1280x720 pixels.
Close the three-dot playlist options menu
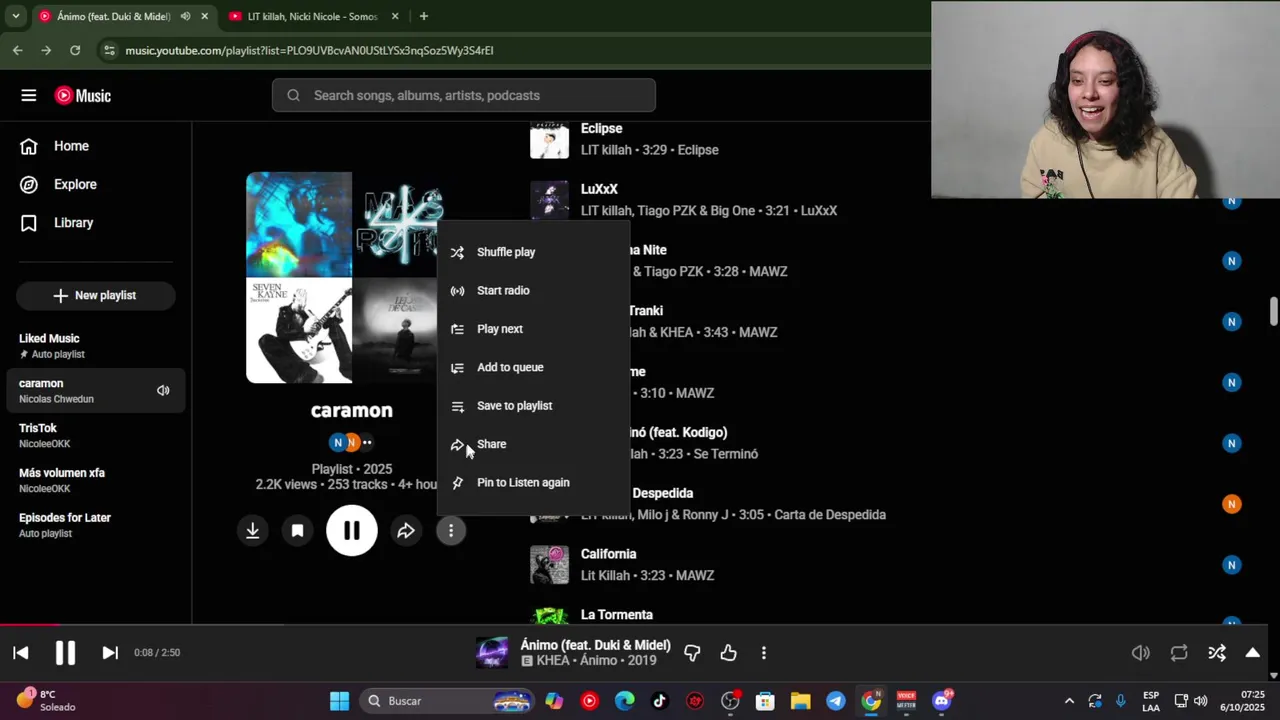click(x=451, y=531)
